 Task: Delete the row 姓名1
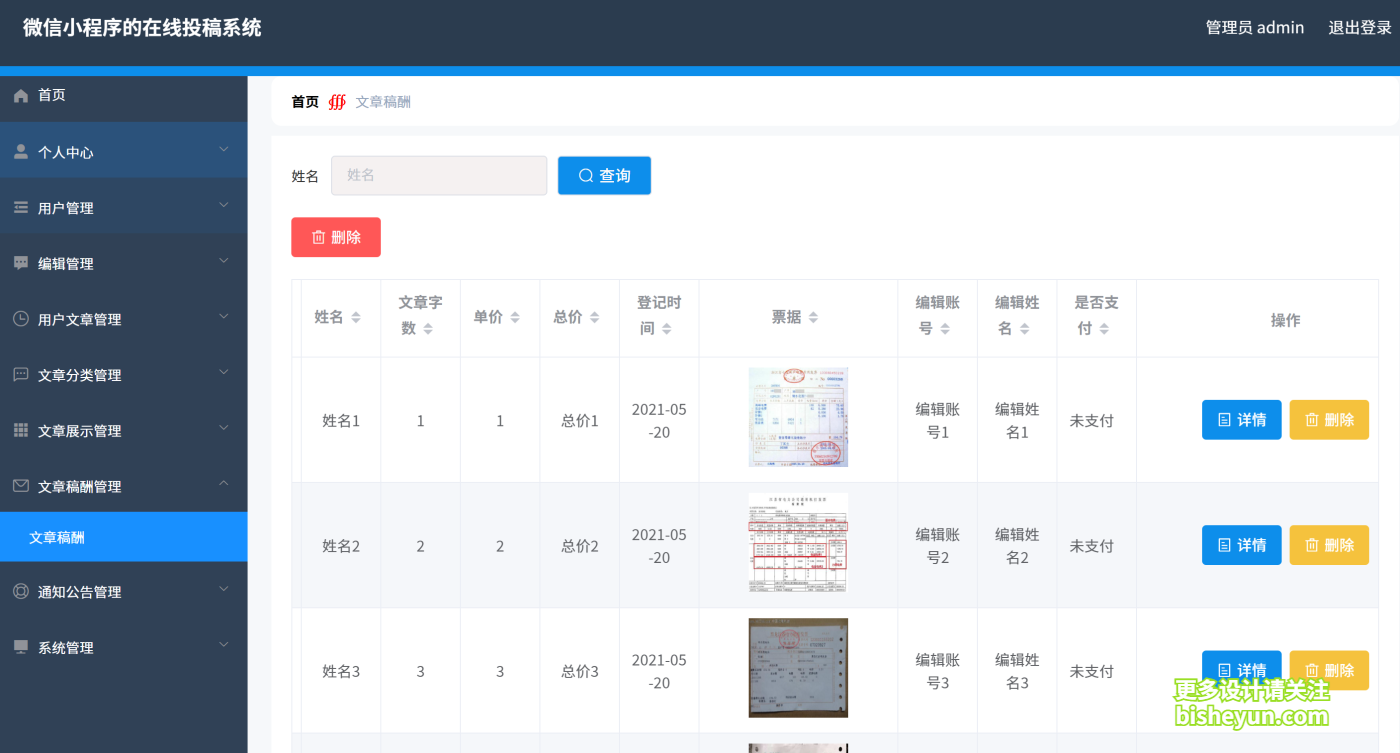coord(1329,420)
